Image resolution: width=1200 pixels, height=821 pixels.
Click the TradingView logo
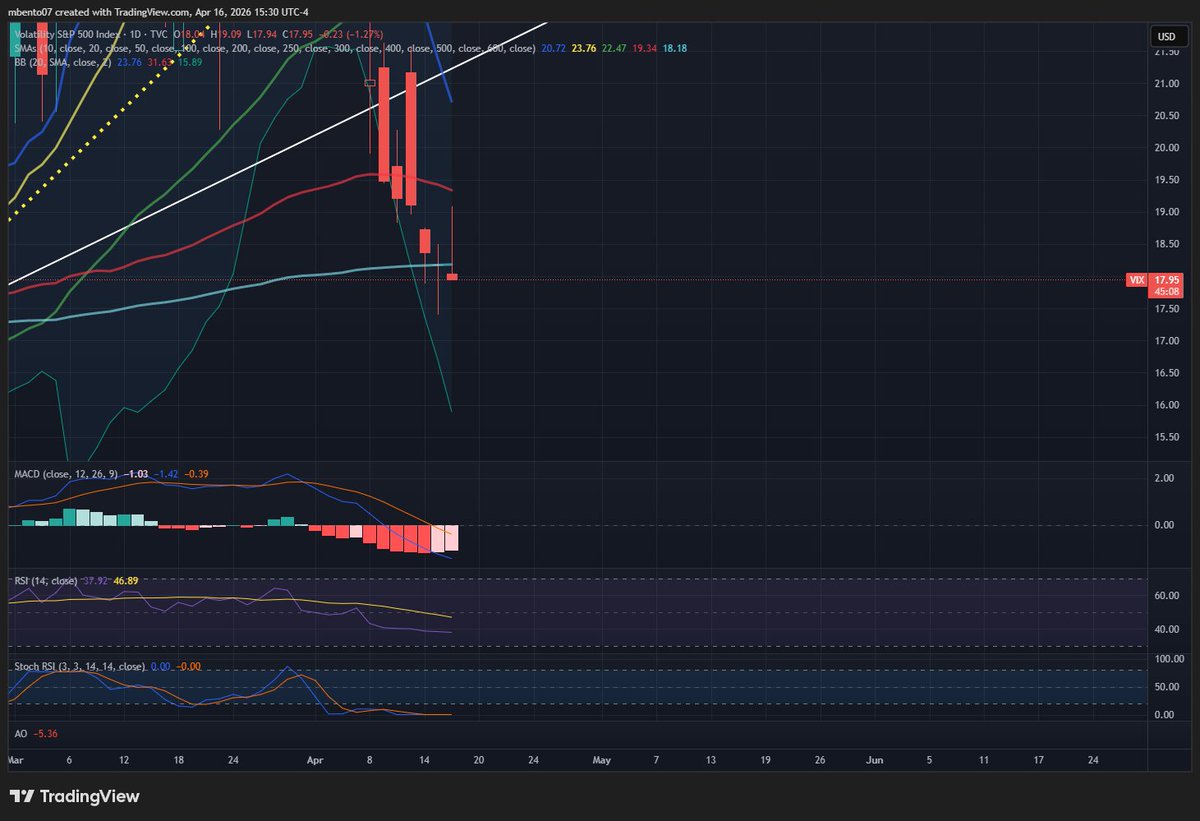coord(75,797)
